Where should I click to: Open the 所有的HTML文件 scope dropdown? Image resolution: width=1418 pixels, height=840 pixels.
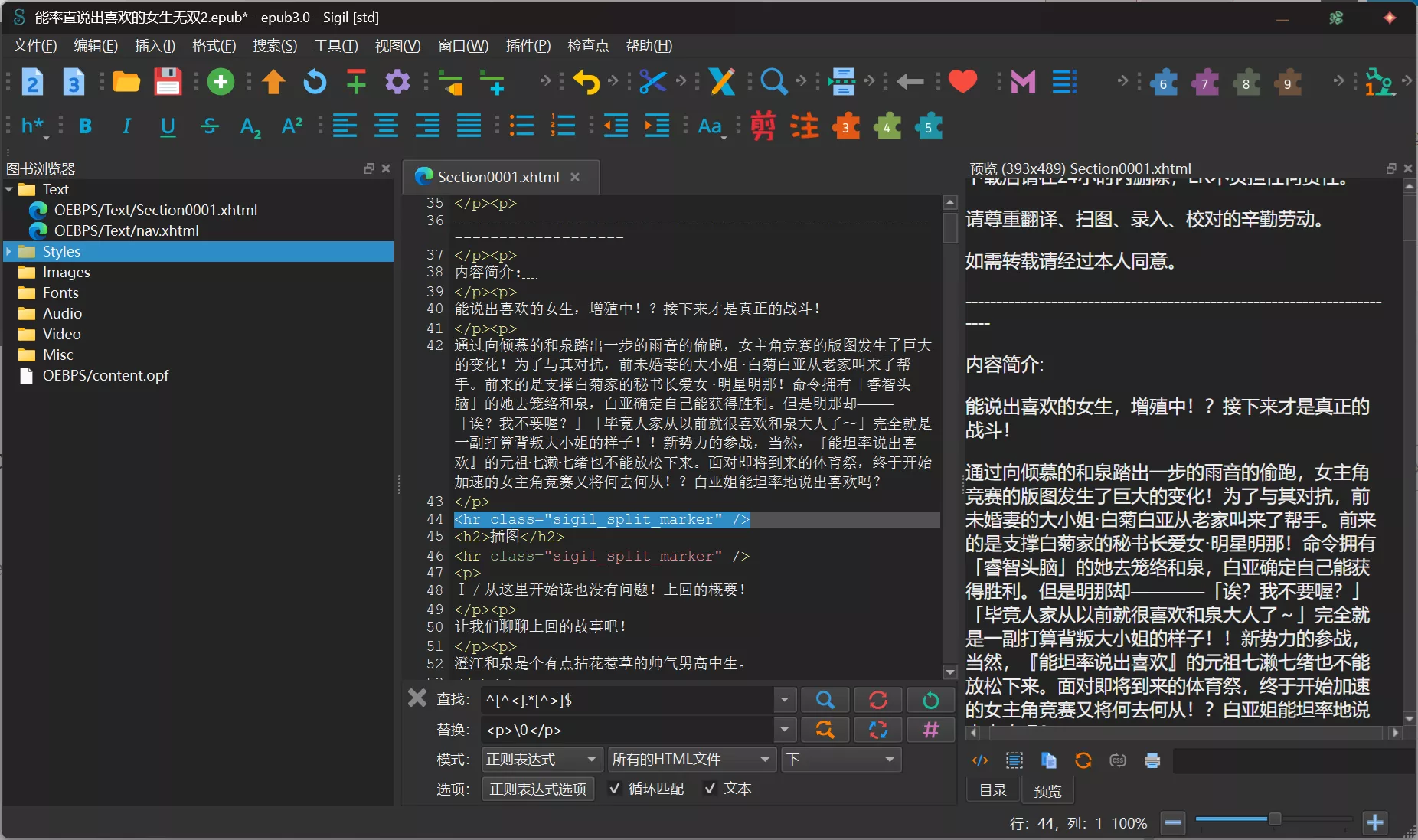(691, 760)
